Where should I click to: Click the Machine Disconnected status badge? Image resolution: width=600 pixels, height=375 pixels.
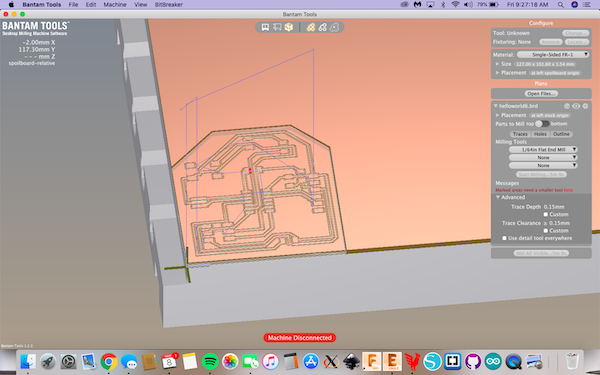[x=300, y=338]
